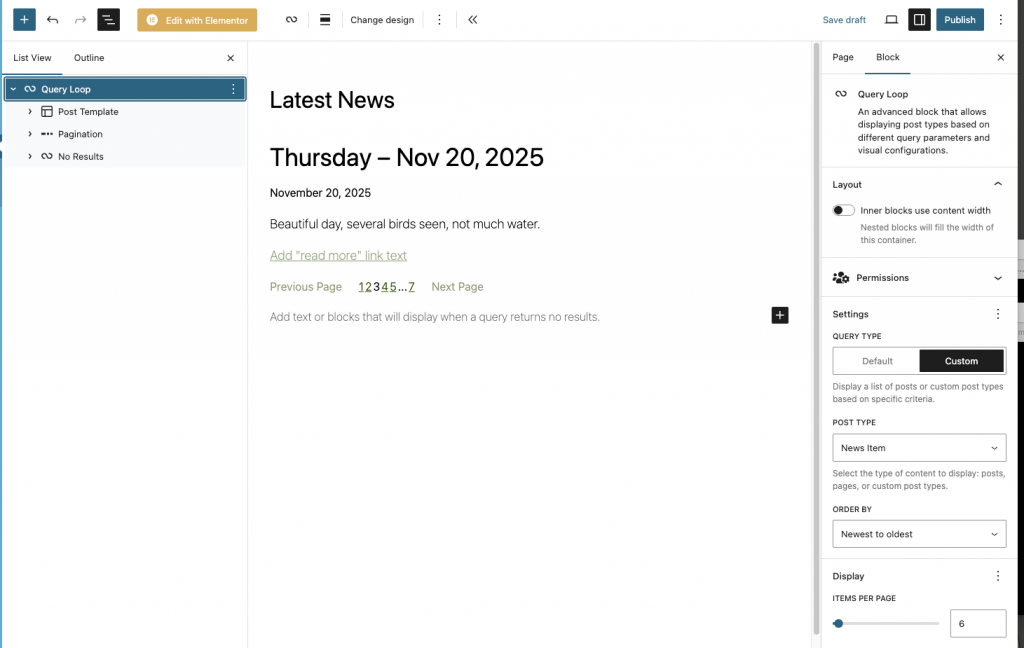
Task: Open the Order By dropdown
Action: pos(919,534)
